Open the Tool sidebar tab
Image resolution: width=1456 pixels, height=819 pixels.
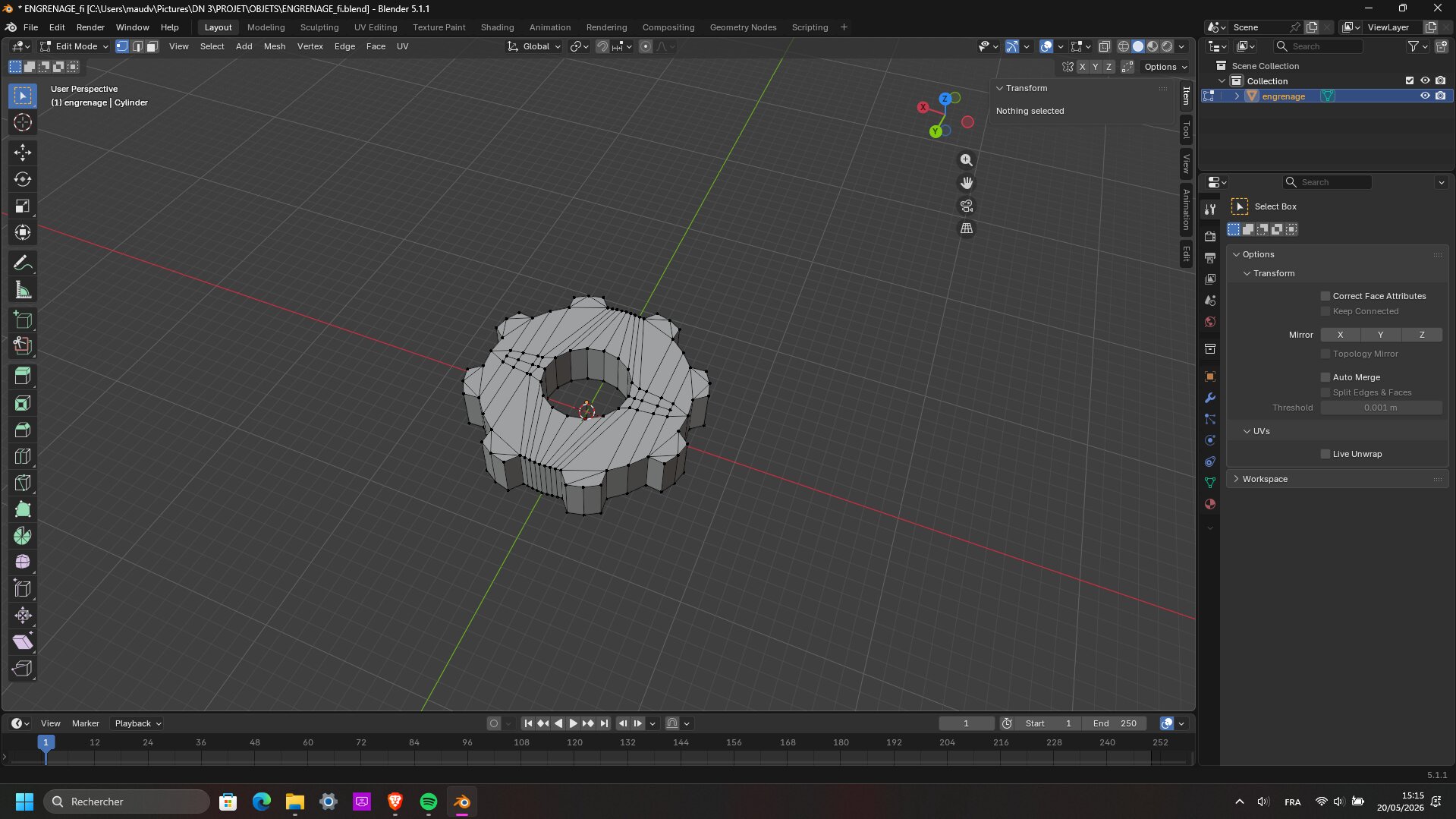tap(1186, 131)
